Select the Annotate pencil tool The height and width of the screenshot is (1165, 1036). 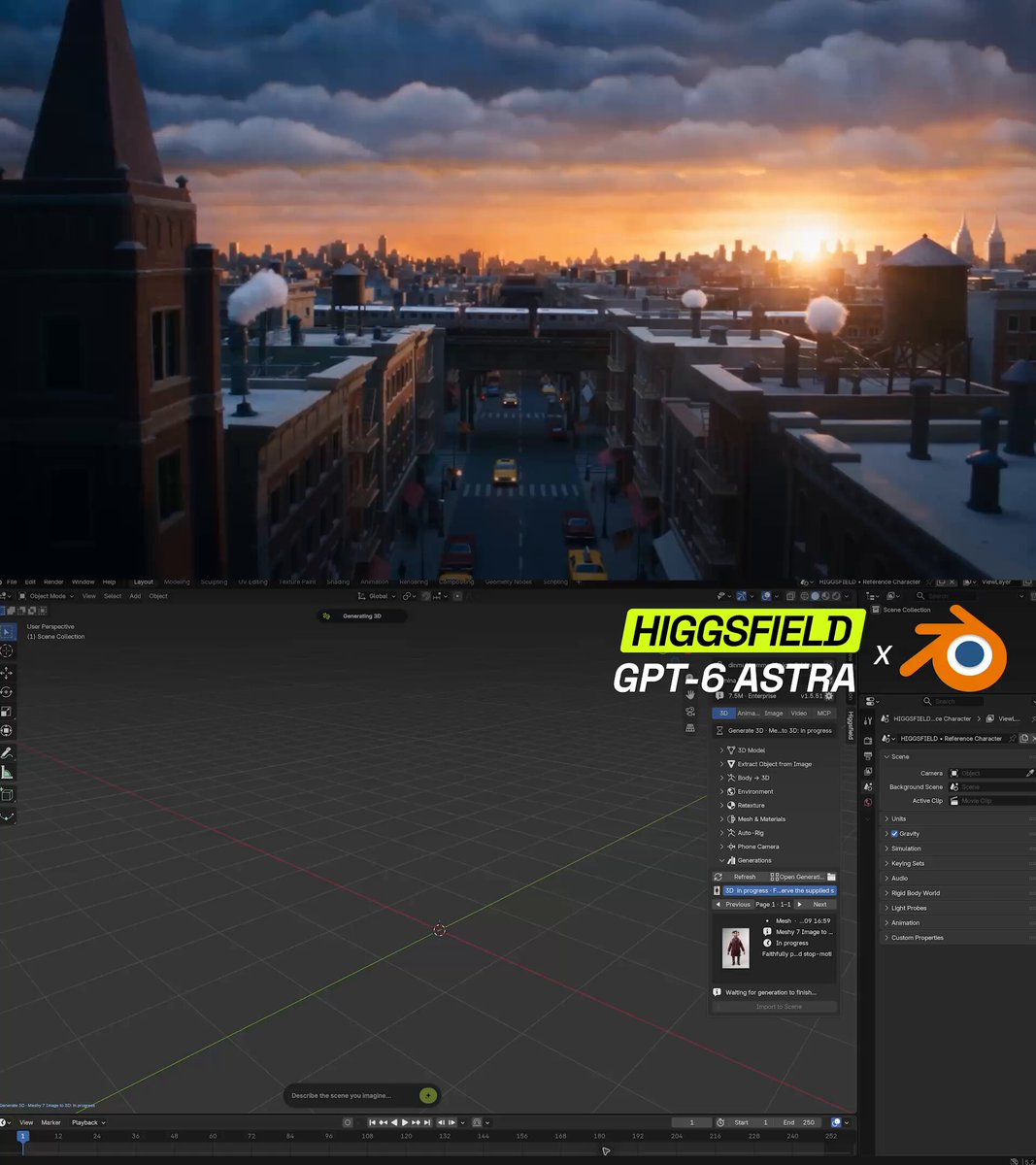[x=7, y=752]
